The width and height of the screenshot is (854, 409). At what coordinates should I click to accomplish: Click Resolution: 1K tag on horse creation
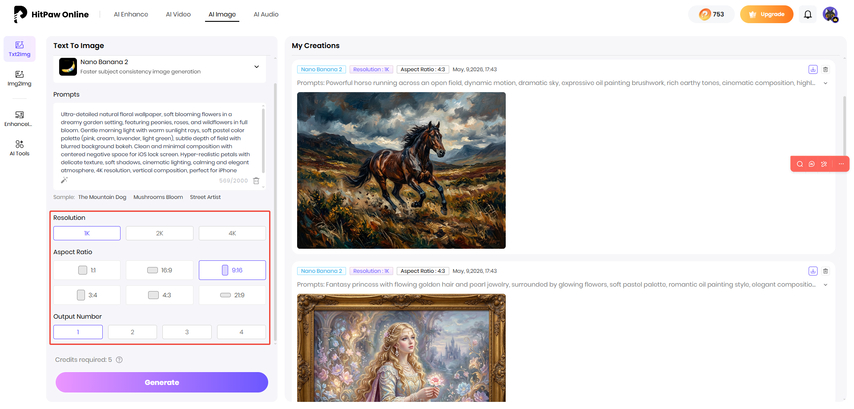point(371,69)
